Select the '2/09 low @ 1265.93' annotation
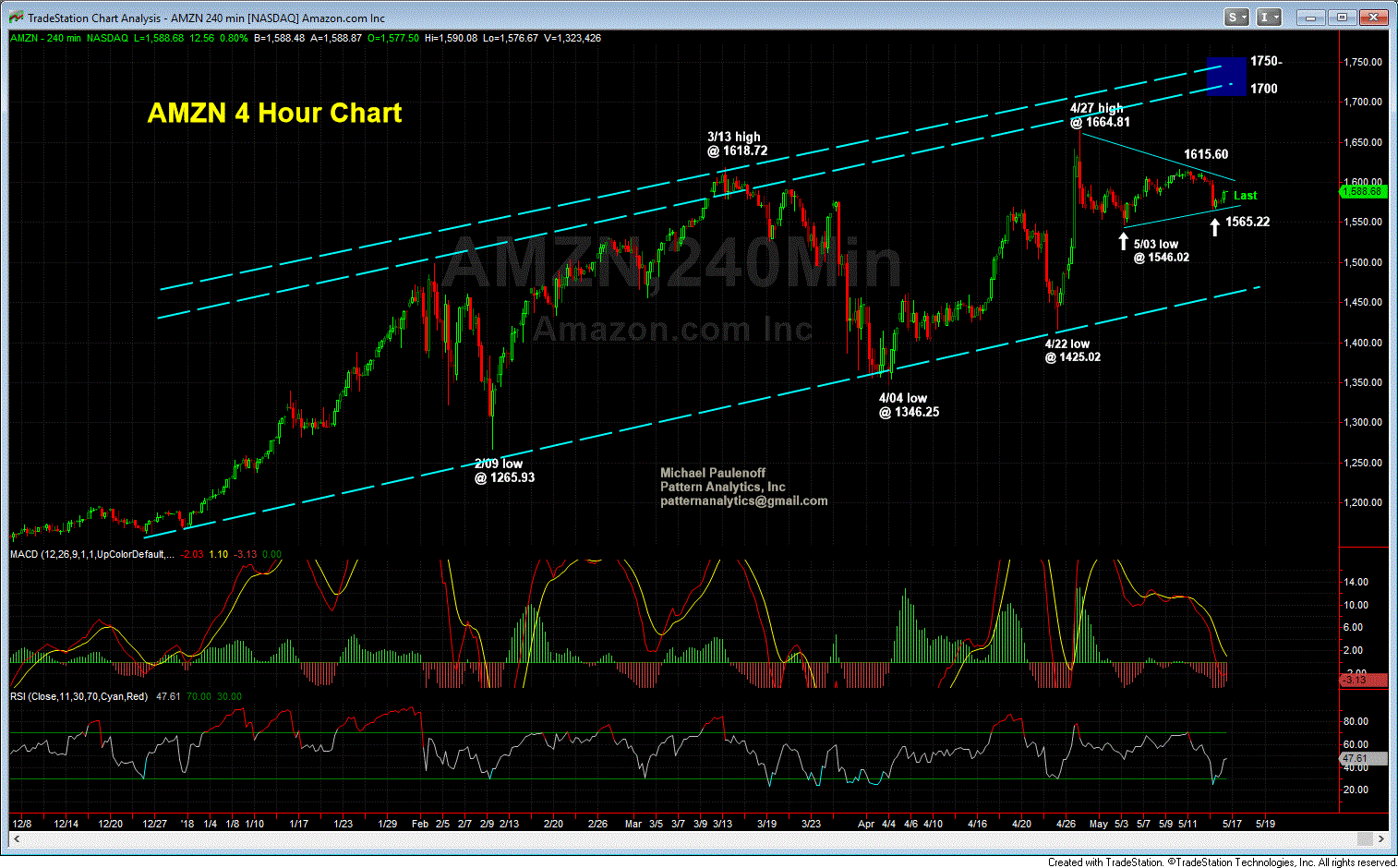The image size is (1398, 868). click(x=504, y=471)
